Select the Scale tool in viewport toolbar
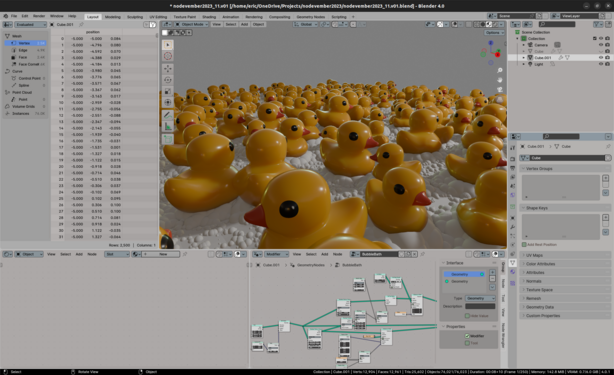The width and height of the screenshot is (614, 375). click(168, 91)
